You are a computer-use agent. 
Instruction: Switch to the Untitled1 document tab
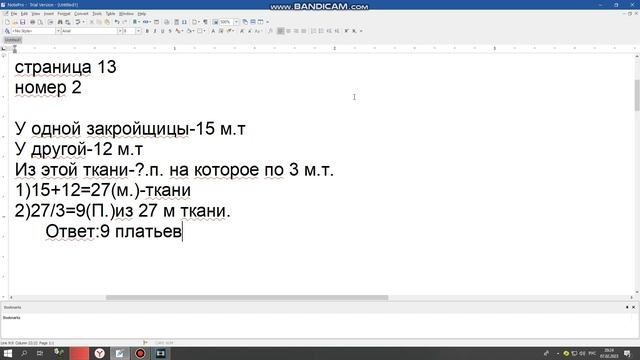(13, 40)
